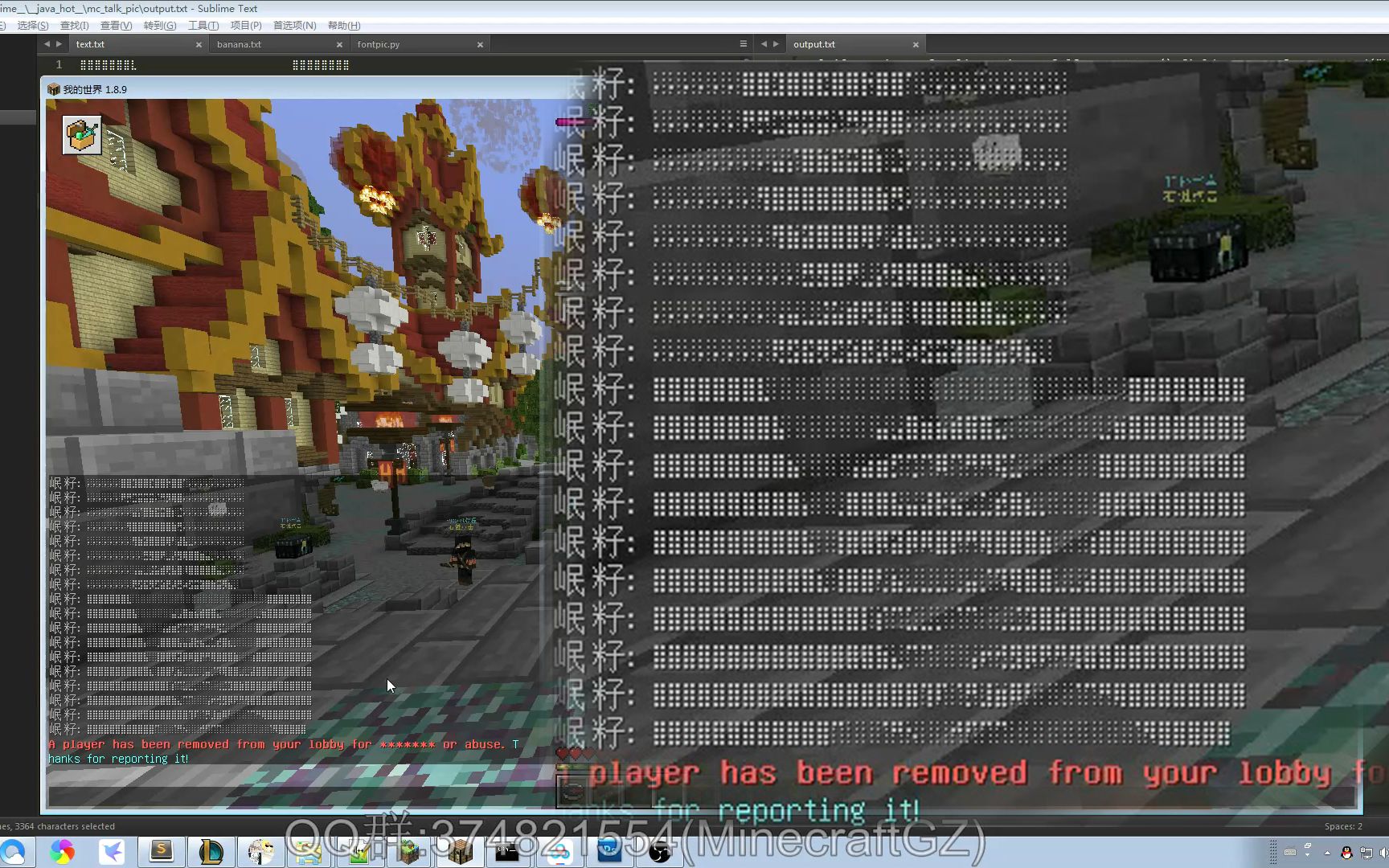This screenshot has width=1389, height=868.
Task: Show hidden system tray icons
Action: (1327, 853)
